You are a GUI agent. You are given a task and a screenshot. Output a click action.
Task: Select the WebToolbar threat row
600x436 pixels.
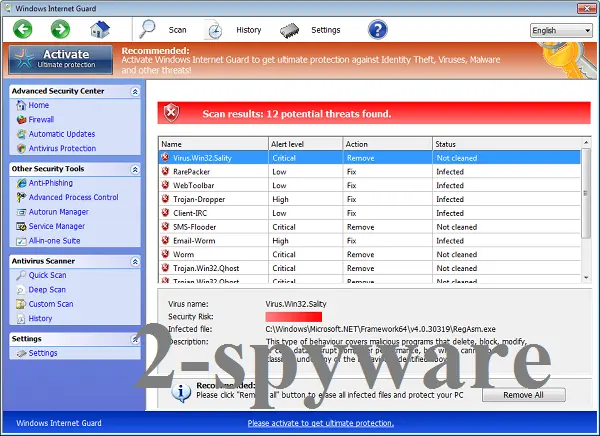coord(370,185)
